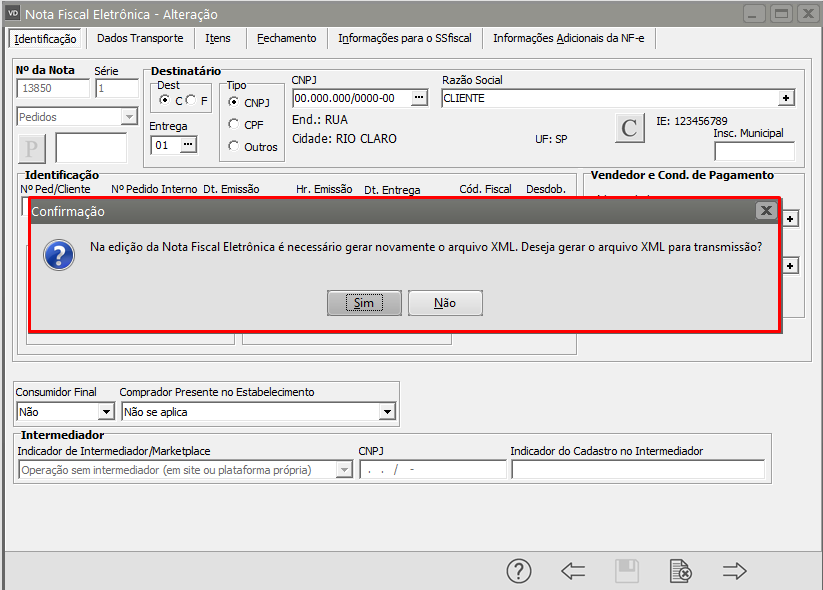Select the Outros radio option
823x590 pixels.
234,147
